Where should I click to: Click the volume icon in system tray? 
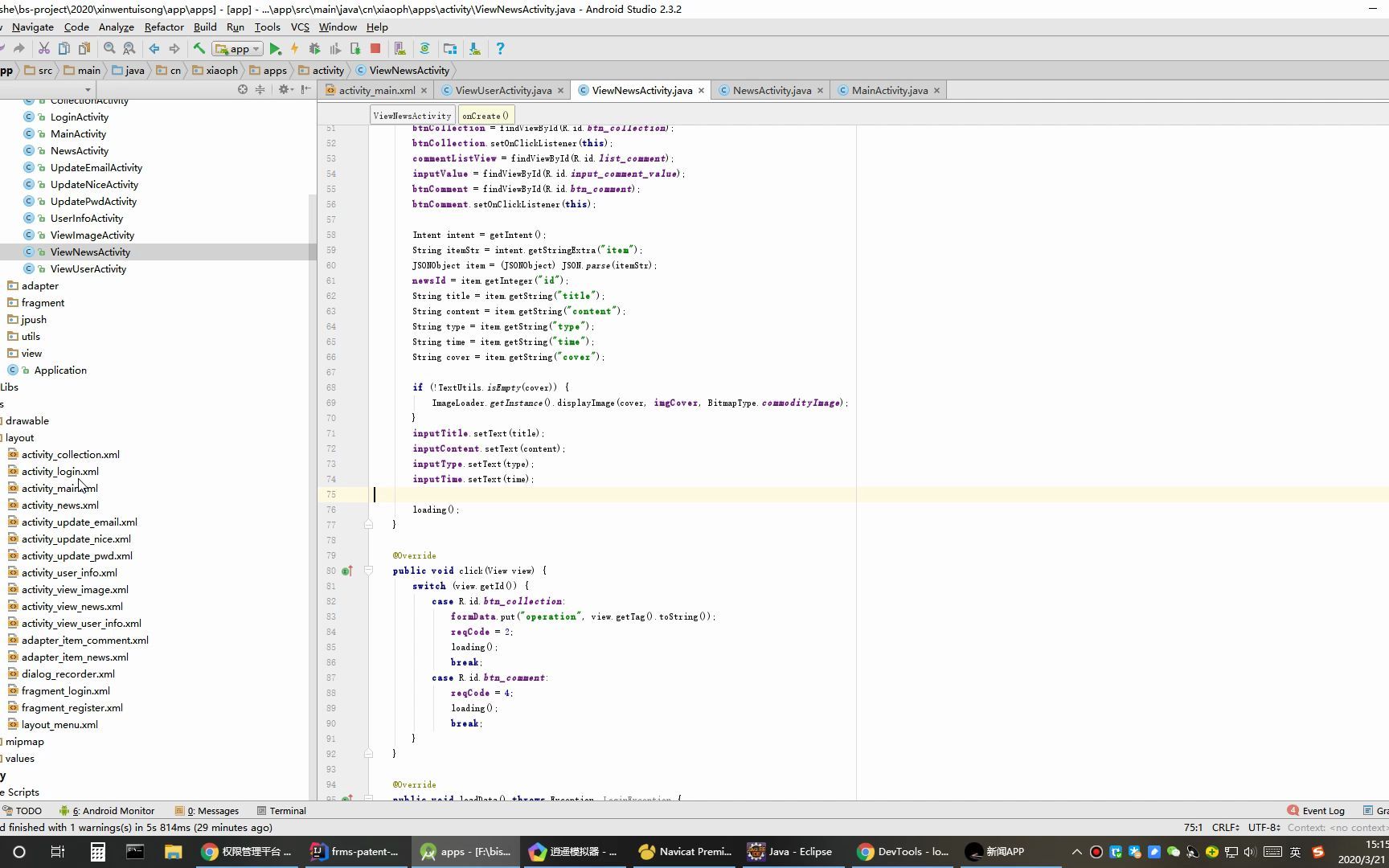pyautogui.click(x=1250, y=852)
